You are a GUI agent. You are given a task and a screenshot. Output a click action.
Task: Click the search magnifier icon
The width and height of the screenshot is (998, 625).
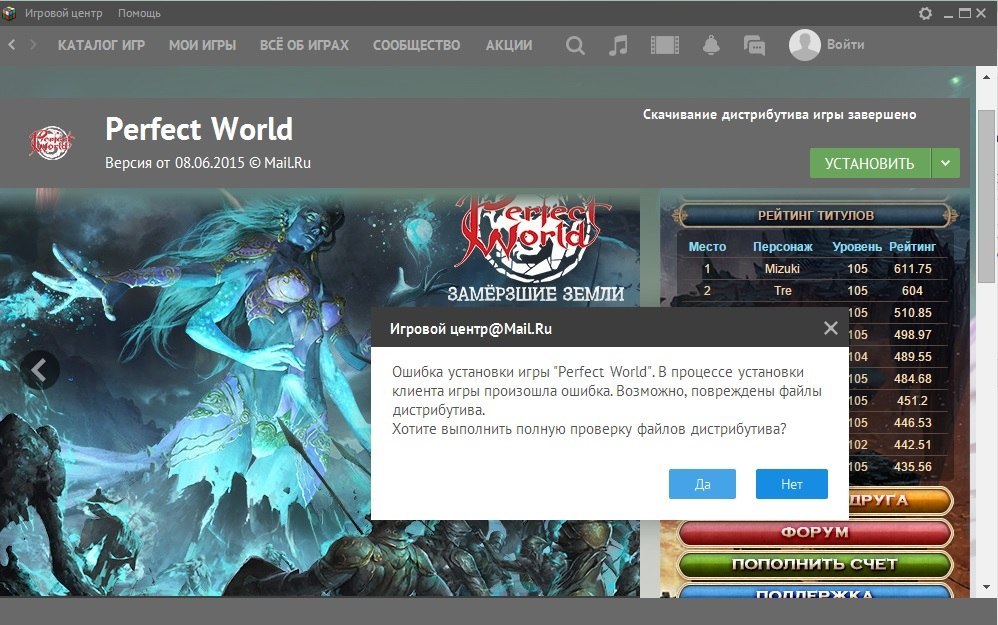[575, 45]
